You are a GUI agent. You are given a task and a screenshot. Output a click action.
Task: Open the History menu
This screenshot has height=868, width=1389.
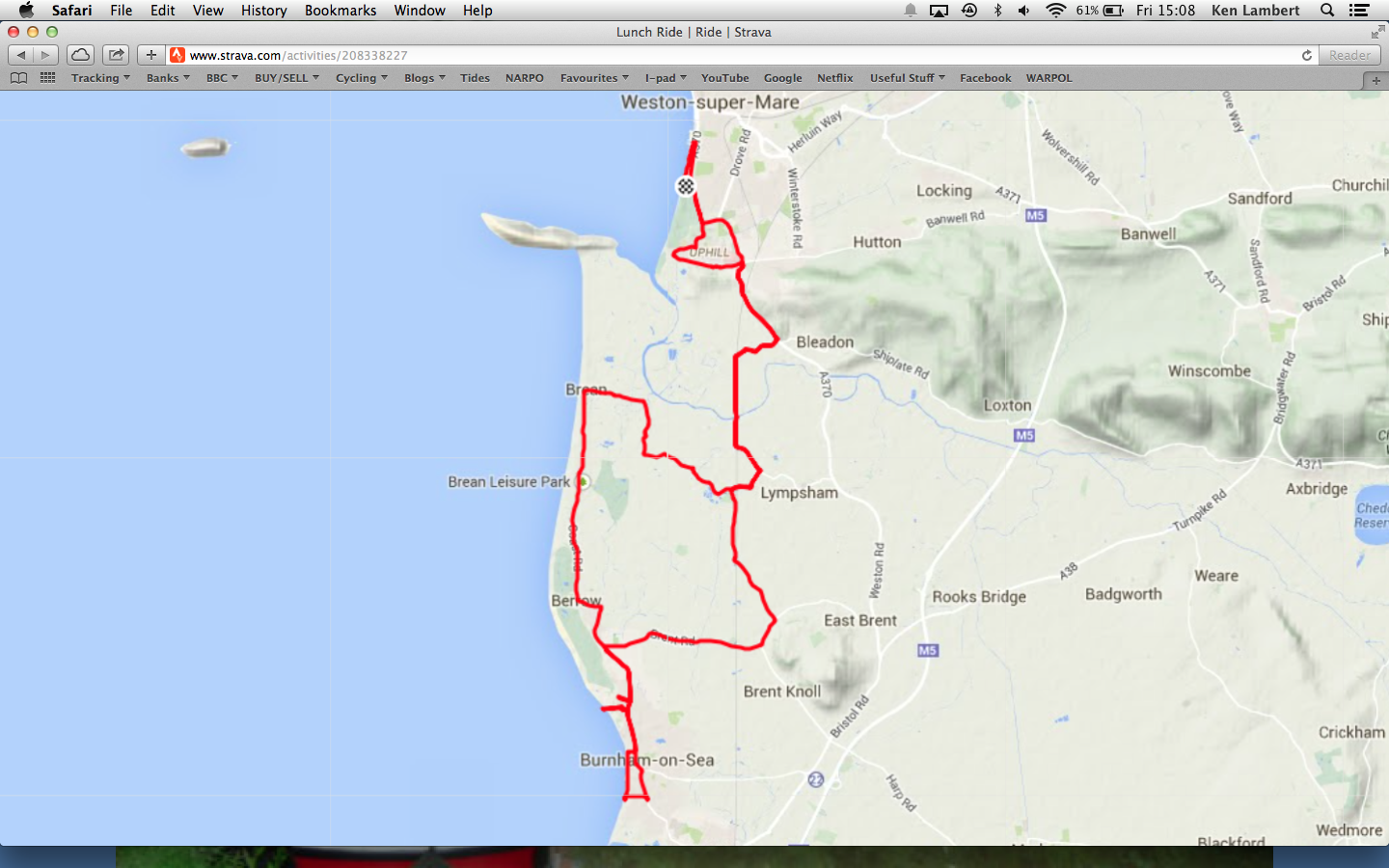pos(264,11)
